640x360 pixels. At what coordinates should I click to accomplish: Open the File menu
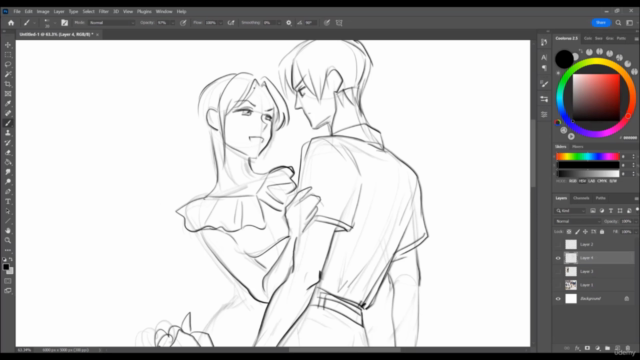click(x=17, y=11)
